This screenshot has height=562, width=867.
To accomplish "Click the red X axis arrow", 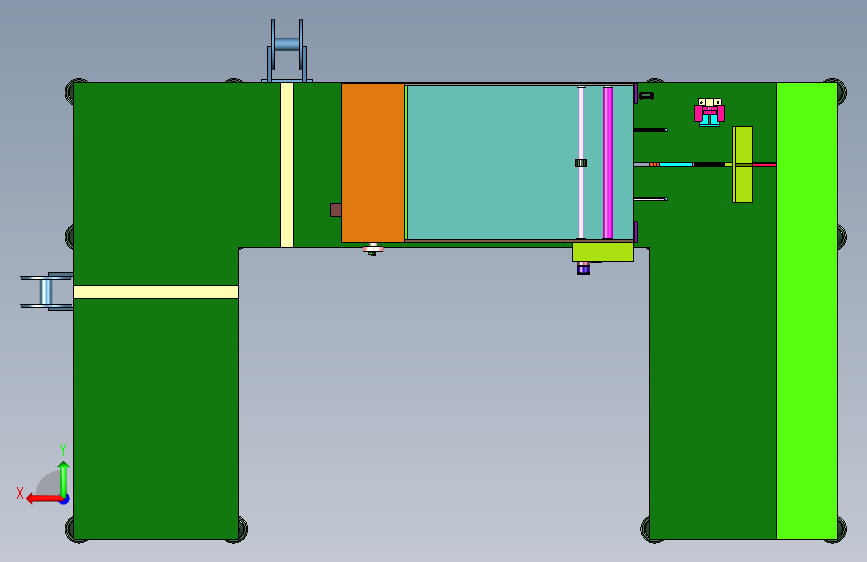I will tap(43, 499).
